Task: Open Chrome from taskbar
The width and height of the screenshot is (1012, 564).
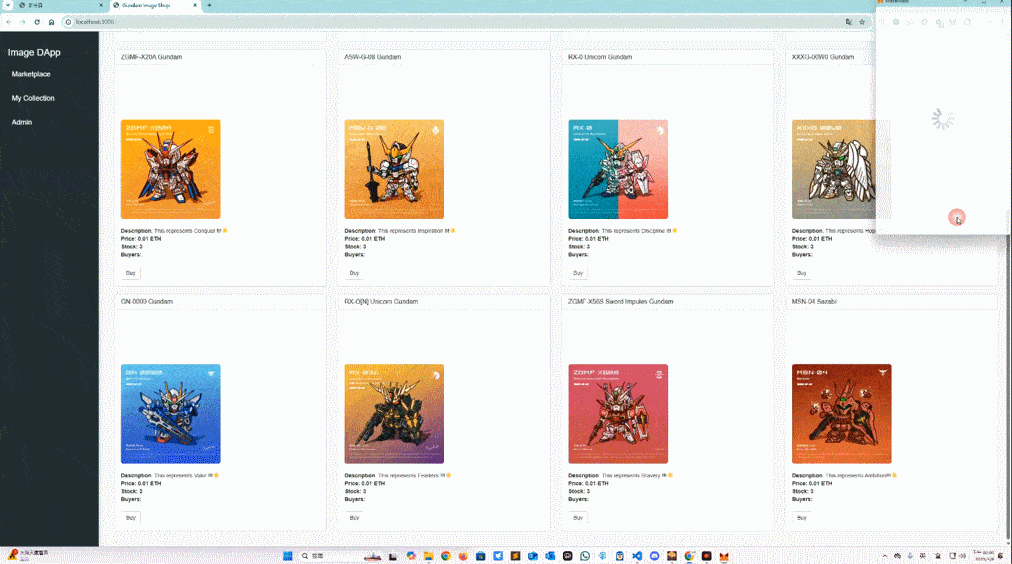Action: tap(445, 556)
